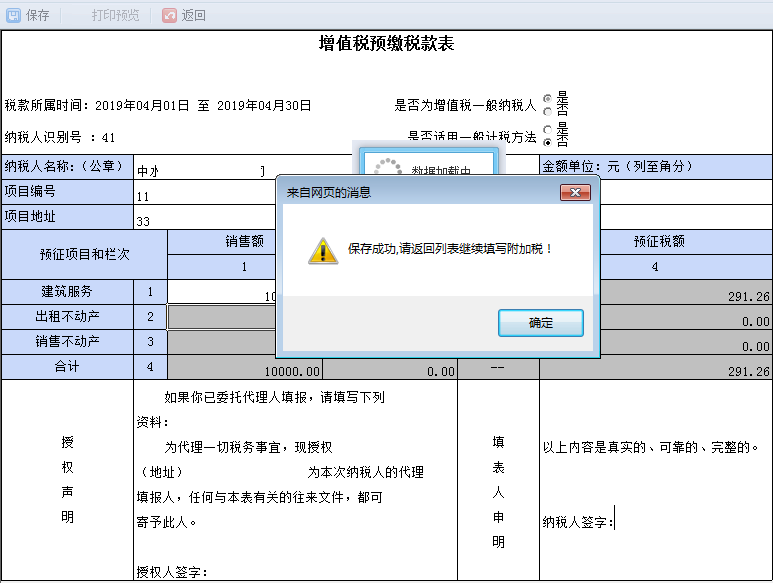This screenshot has width=773, height=583.
Task: Click the 出租不动产 销售额 cell
Action: [222, 318]
